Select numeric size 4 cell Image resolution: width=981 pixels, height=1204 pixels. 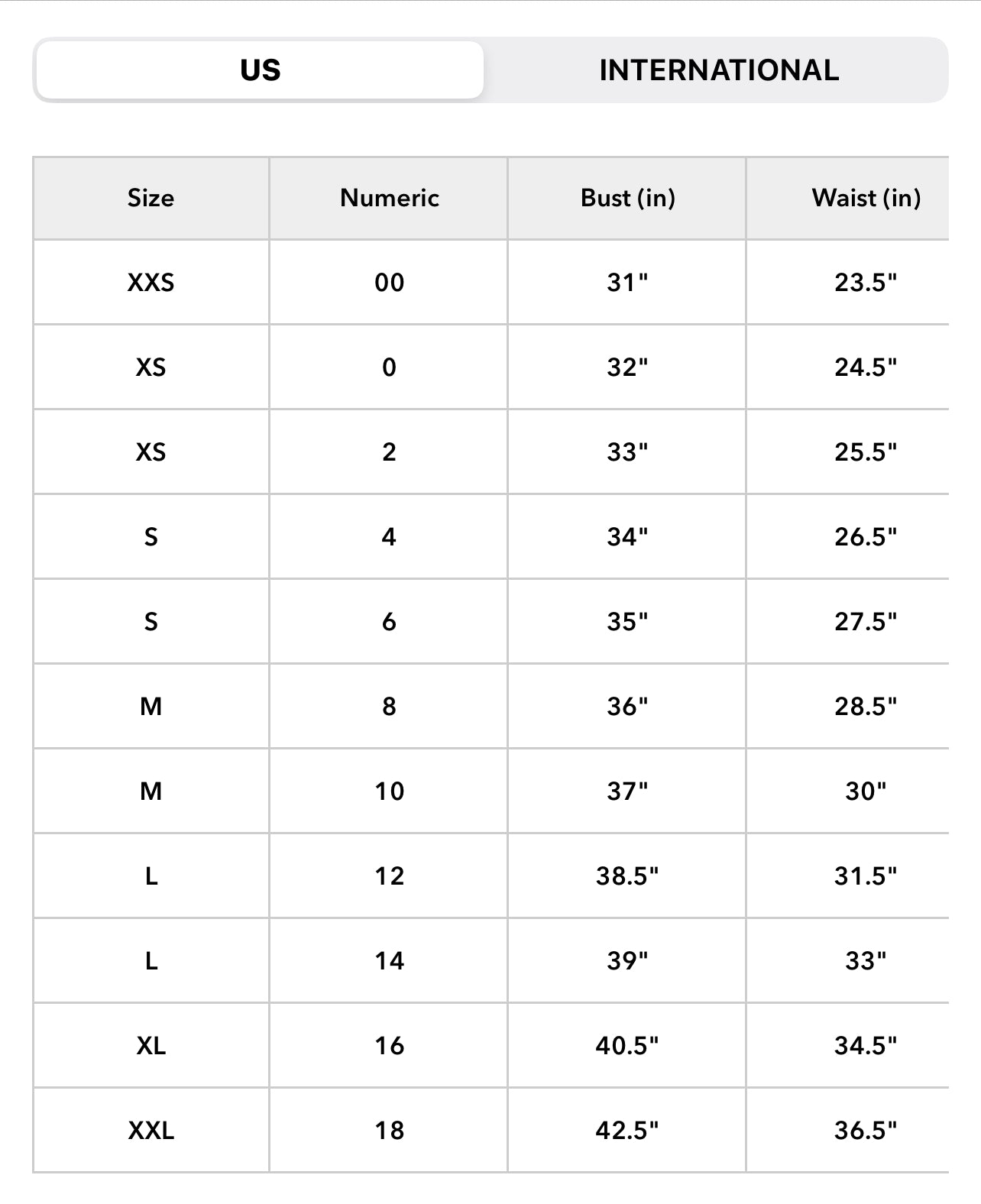389,537
